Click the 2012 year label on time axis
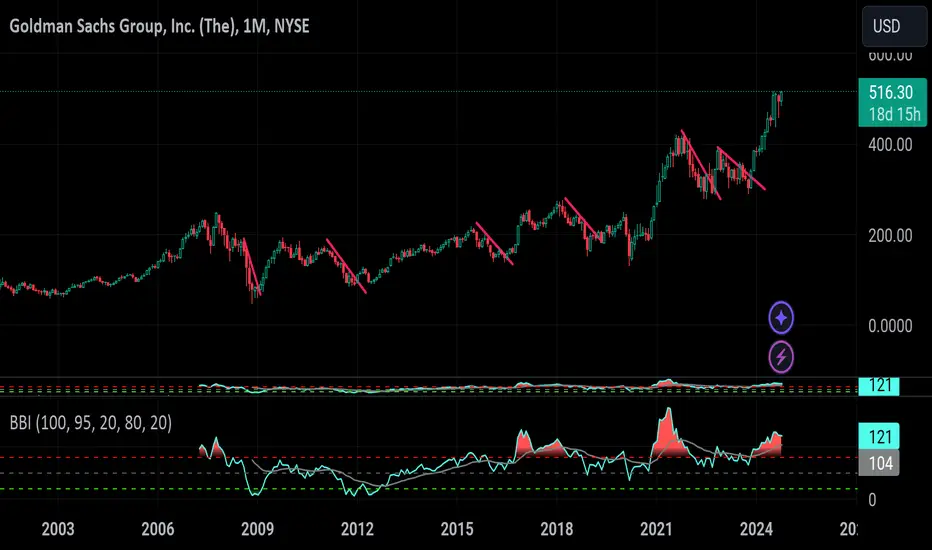 (357, 529)
